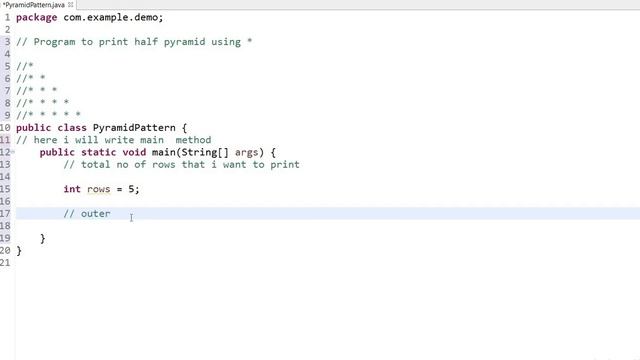This screenshot has height=360, width=640.
Task: Click the 'args' parameter on line 12
Action: [247, 152]
